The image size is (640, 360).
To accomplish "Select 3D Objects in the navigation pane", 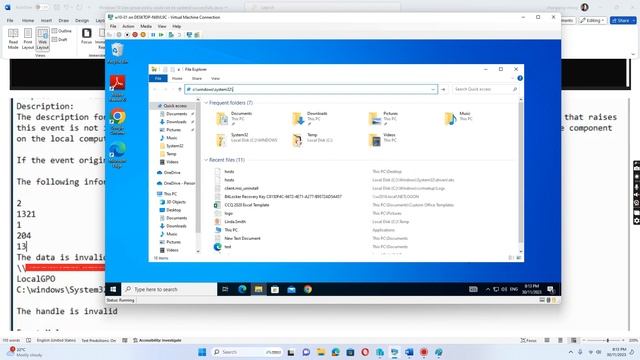I will pos(176,202).
